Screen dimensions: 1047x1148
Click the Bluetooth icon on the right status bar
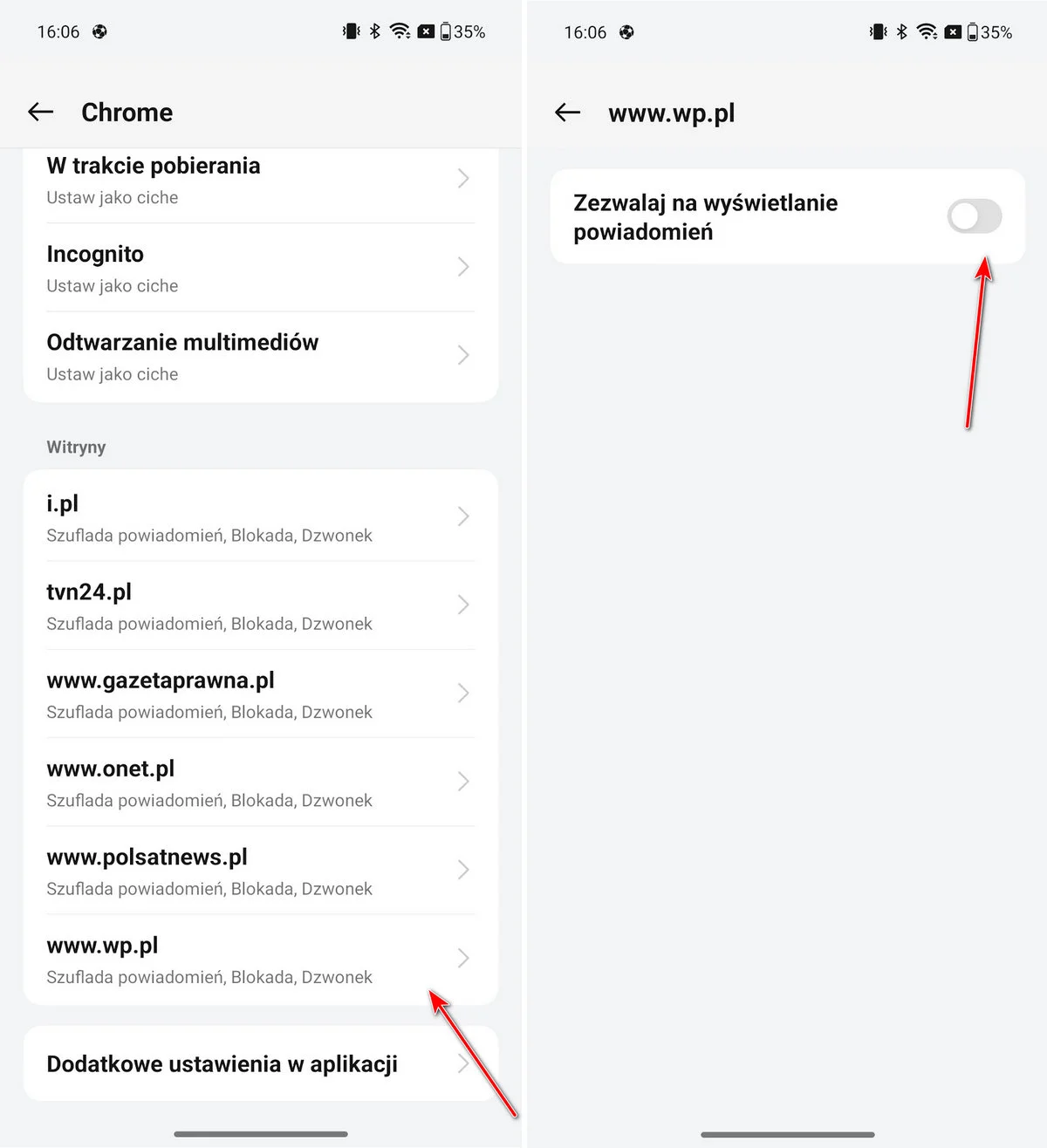(x=900, y=31)
